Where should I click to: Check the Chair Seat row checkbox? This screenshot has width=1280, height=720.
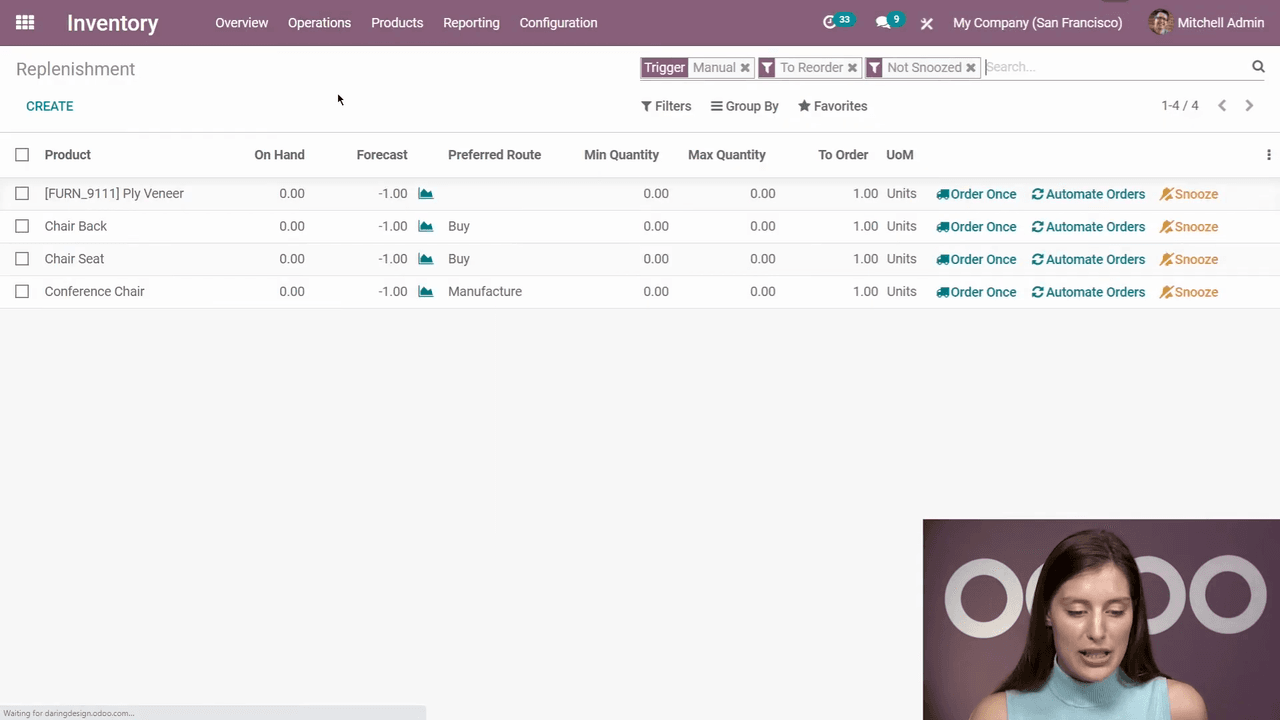click(22, 259)
